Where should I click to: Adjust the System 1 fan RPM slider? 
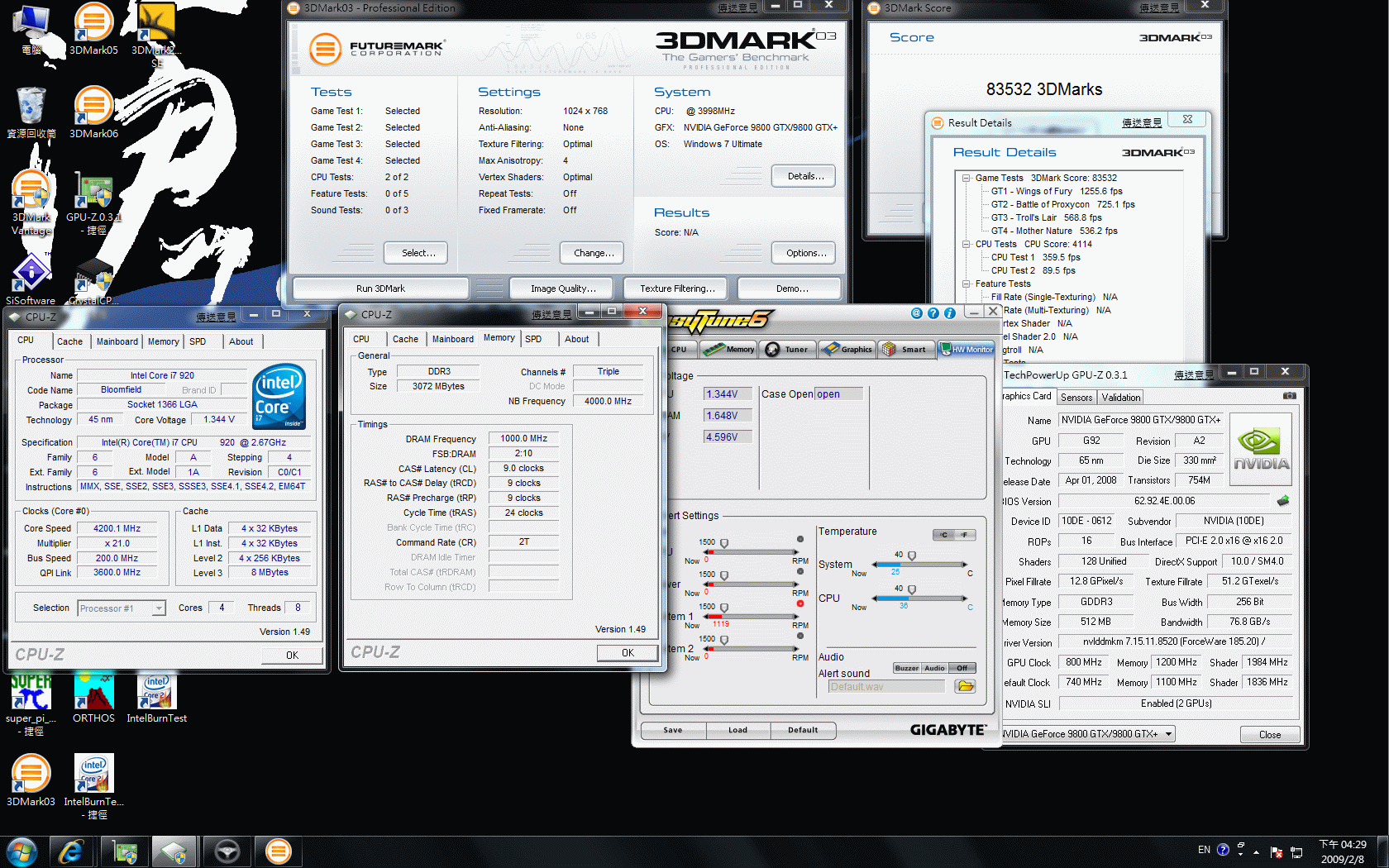pos(724,608)
